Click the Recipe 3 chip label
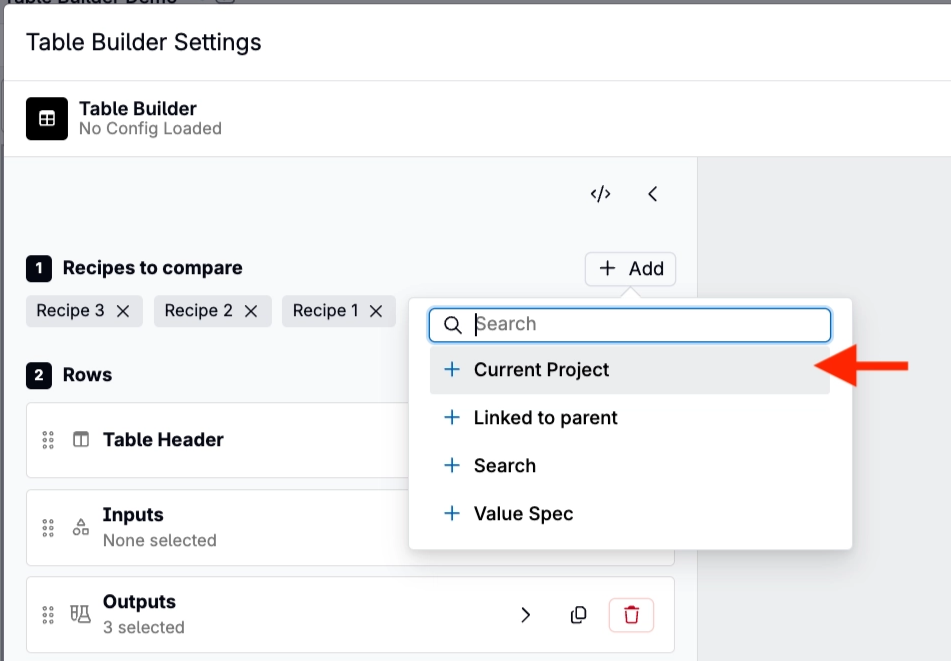Viewport: 951px width, 661px height. [x=70, y=310]
